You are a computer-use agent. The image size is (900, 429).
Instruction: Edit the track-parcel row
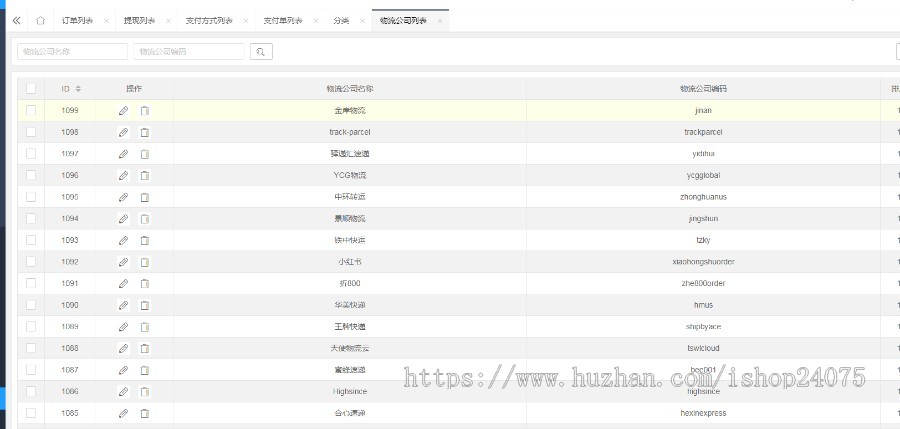(123, 133)
